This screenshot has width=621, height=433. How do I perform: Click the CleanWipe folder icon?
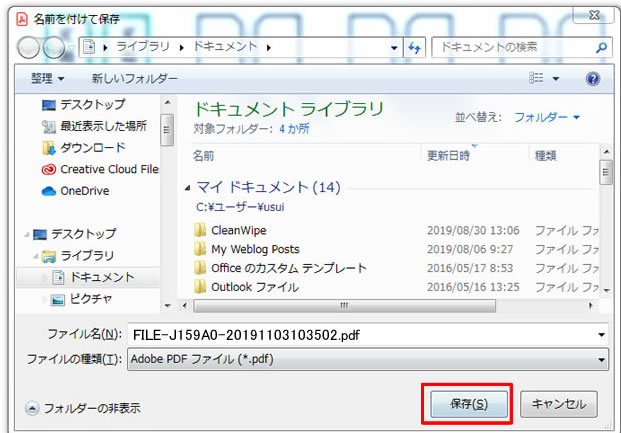click(x=200, y=230)
